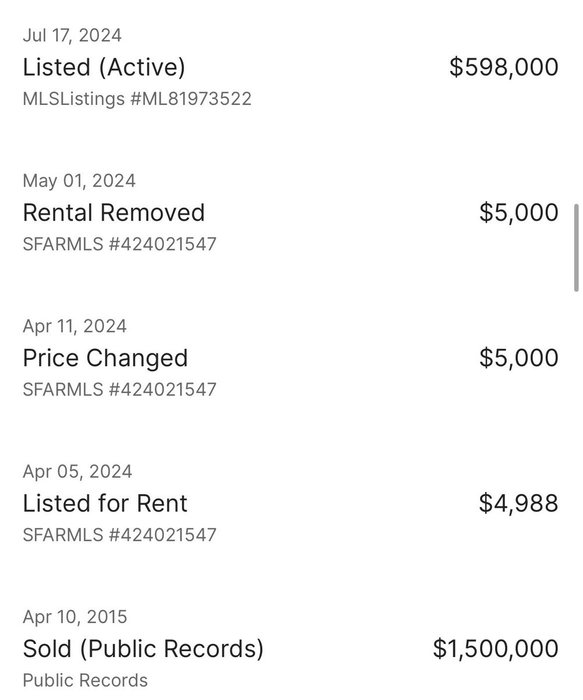Select the May 01, 2024 date
Viewport: 583px width, 700px height.
click(x=79, y=181)
